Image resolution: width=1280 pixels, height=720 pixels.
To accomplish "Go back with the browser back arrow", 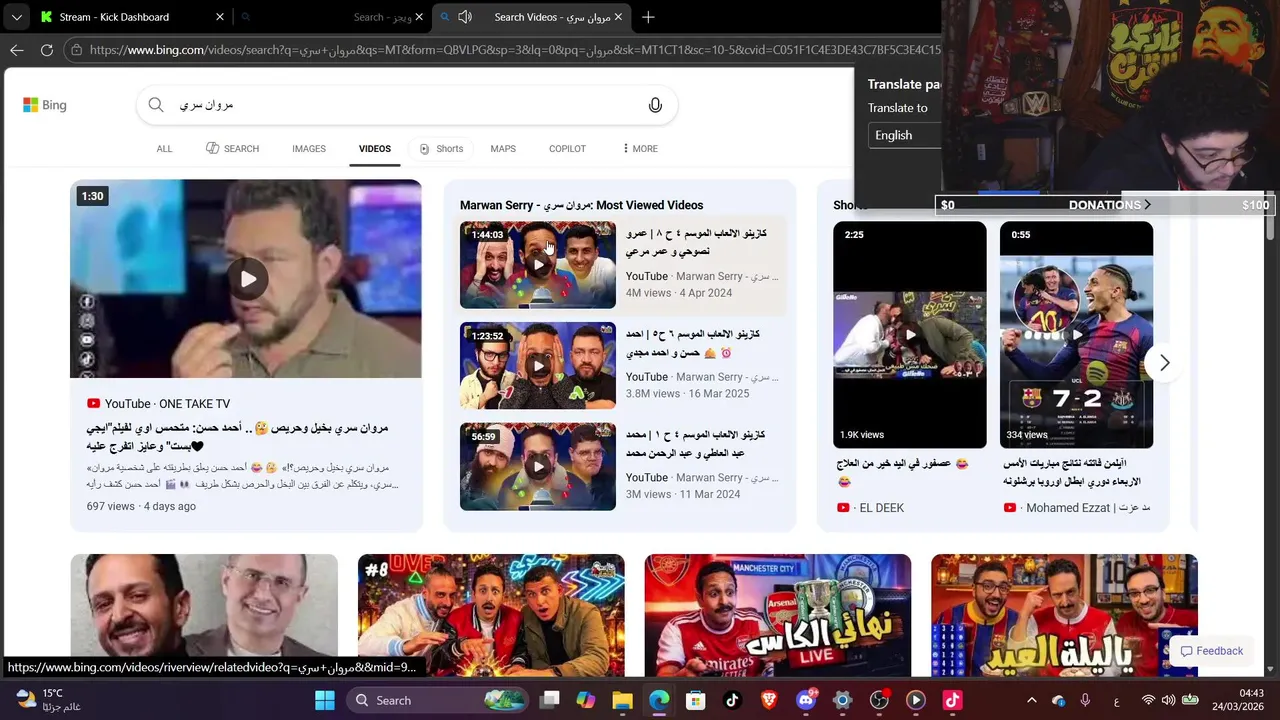I will pos(17,50).
